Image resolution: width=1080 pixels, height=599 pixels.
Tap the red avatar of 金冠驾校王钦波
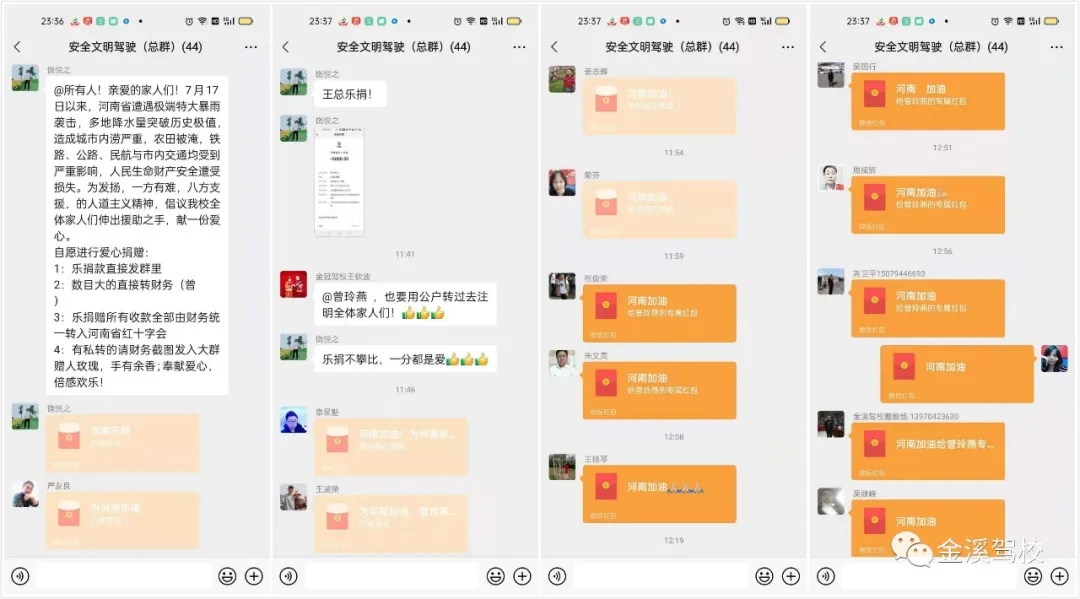[x=293, y=285]
